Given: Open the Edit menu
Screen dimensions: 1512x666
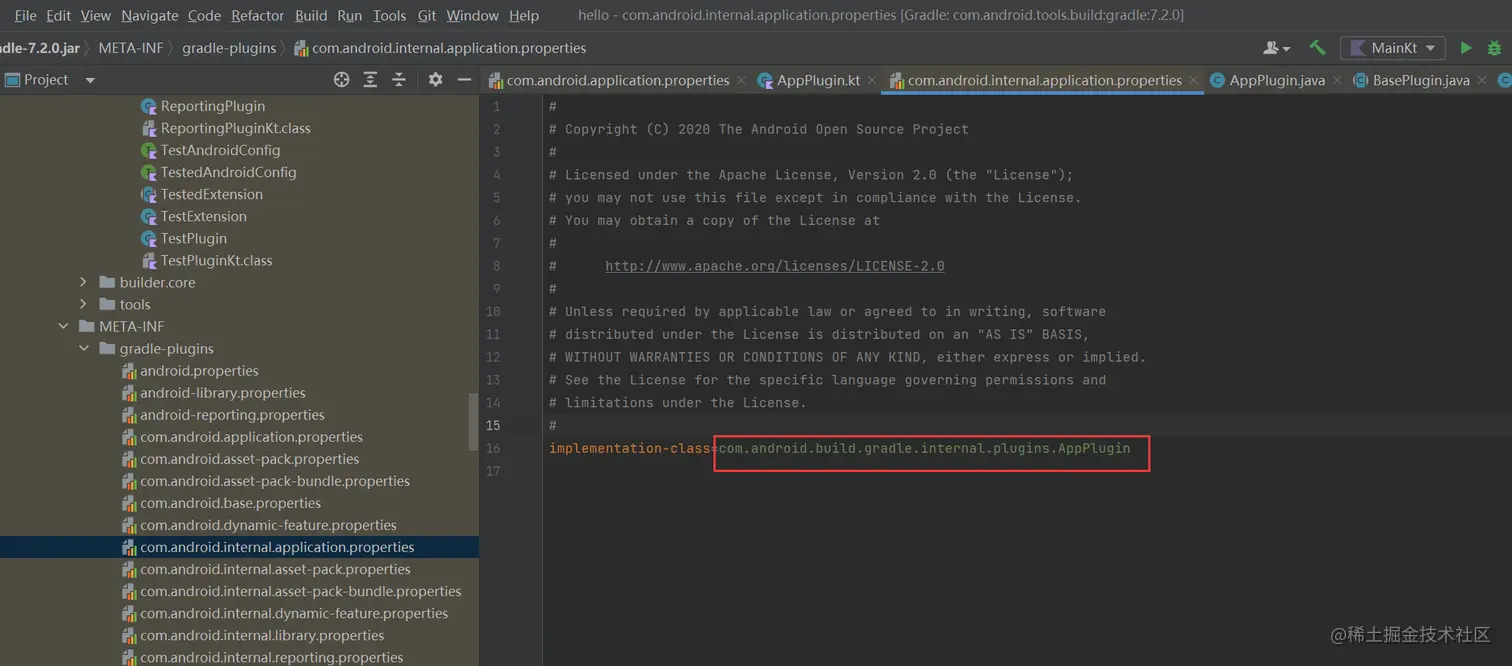Looking at the screenshot, I should 59,15.
